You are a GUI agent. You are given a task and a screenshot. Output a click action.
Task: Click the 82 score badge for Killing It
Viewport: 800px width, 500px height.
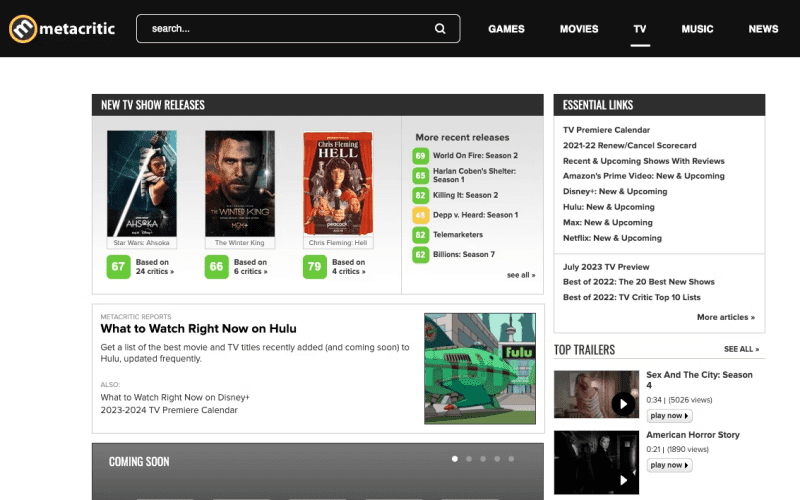(420, 195)
